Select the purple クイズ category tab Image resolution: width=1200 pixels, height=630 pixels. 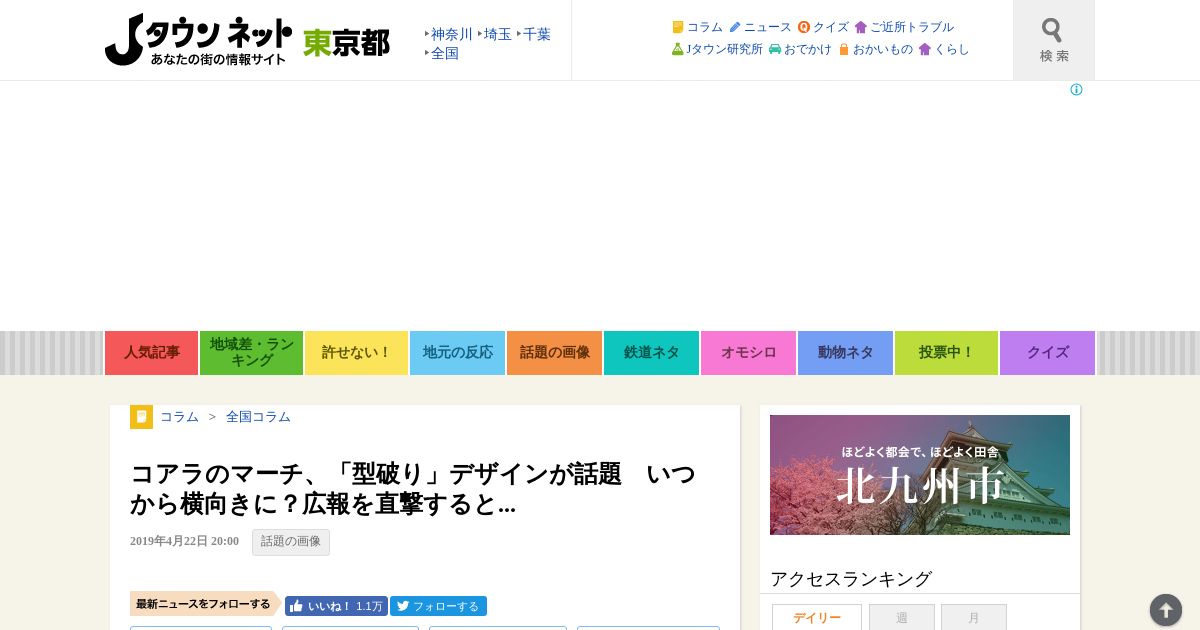click(x=1047, y=353)
